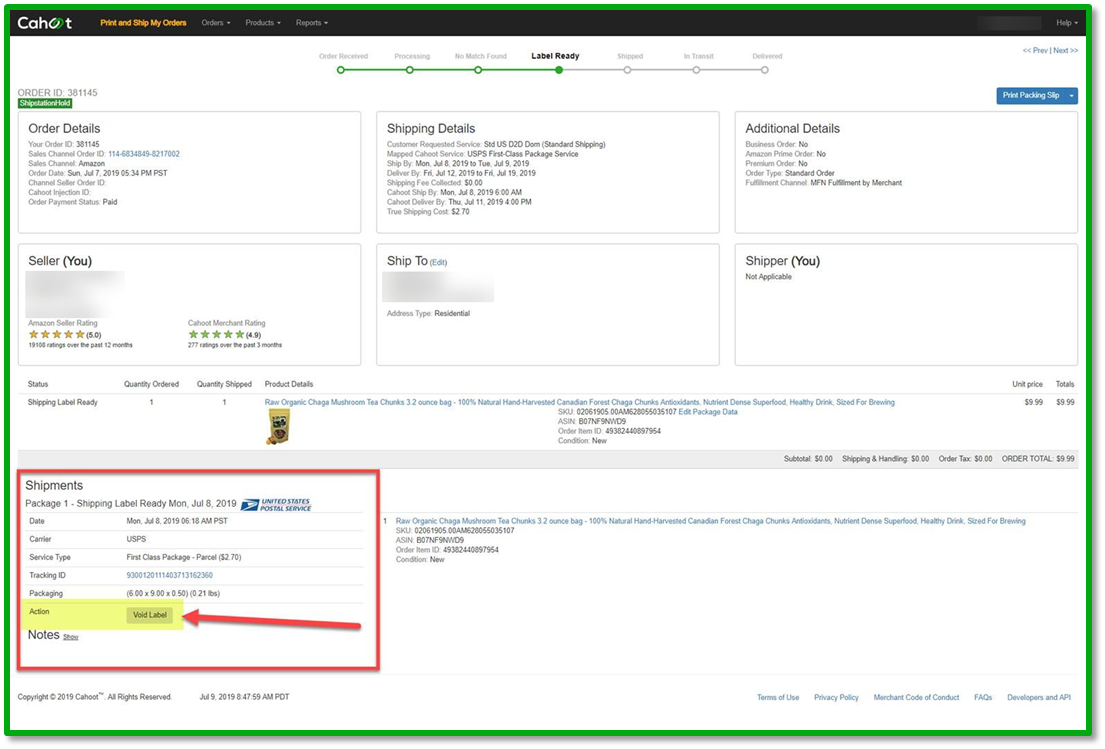Open the Orders menu
1105x749 pixels.
[x=216, y=23]
